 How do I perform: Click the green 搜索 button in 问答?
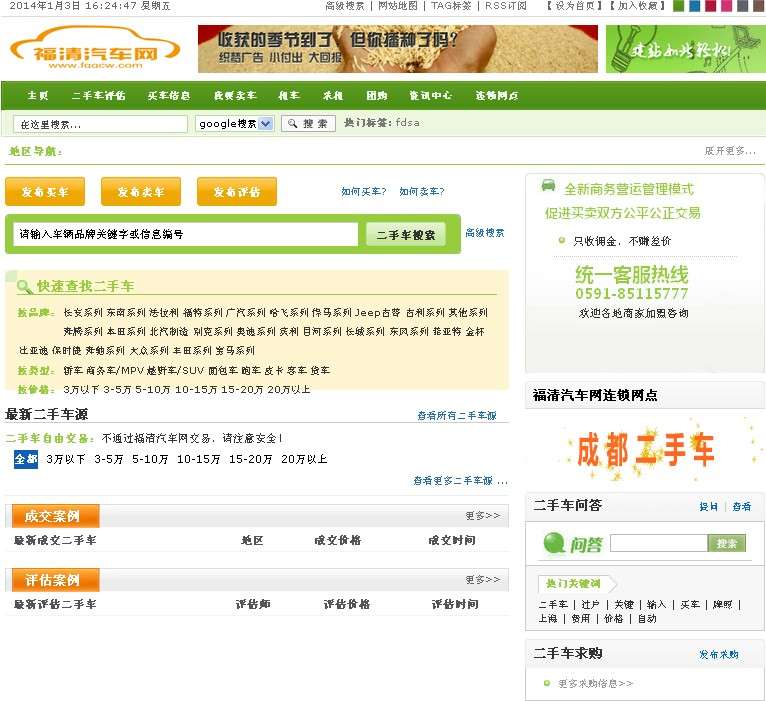[726, 543]
